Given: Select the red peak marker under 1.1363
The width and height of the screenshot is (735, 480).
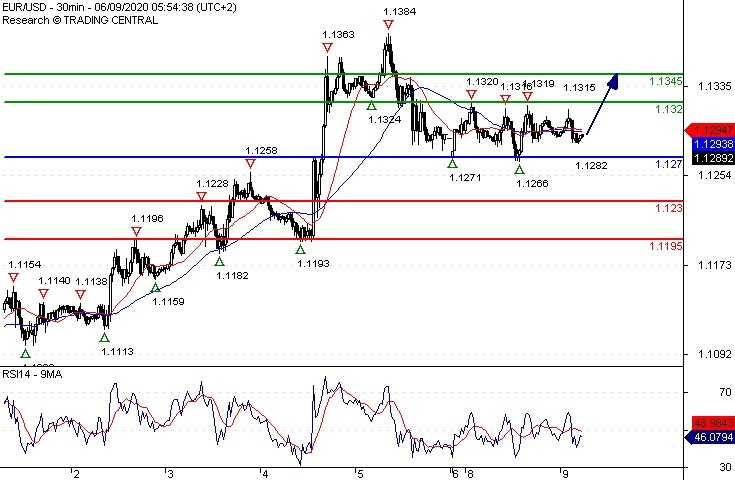Looking at the screenshot, I should tap(327, 47).
